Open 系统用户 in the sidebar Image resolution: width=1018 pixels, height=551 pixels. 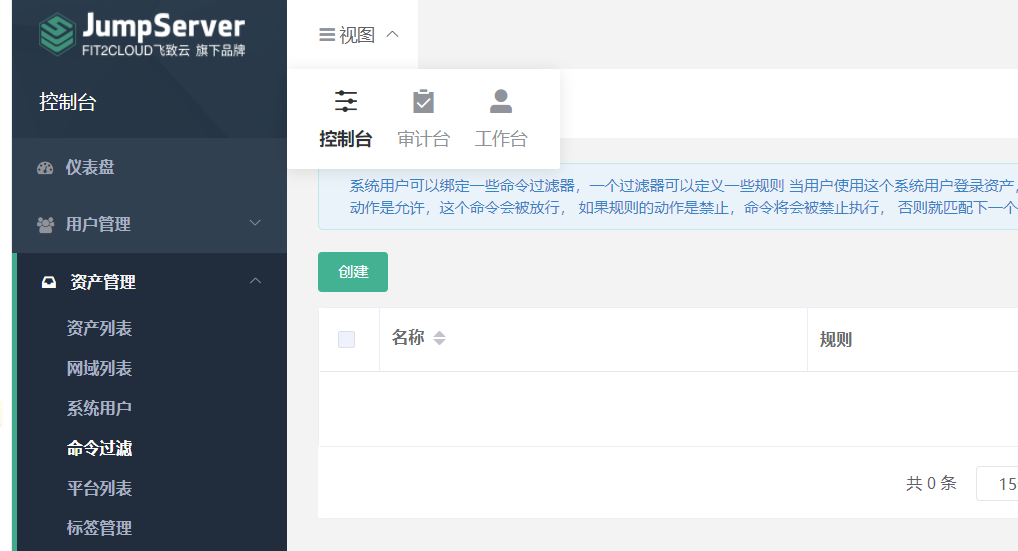point(99,408)
